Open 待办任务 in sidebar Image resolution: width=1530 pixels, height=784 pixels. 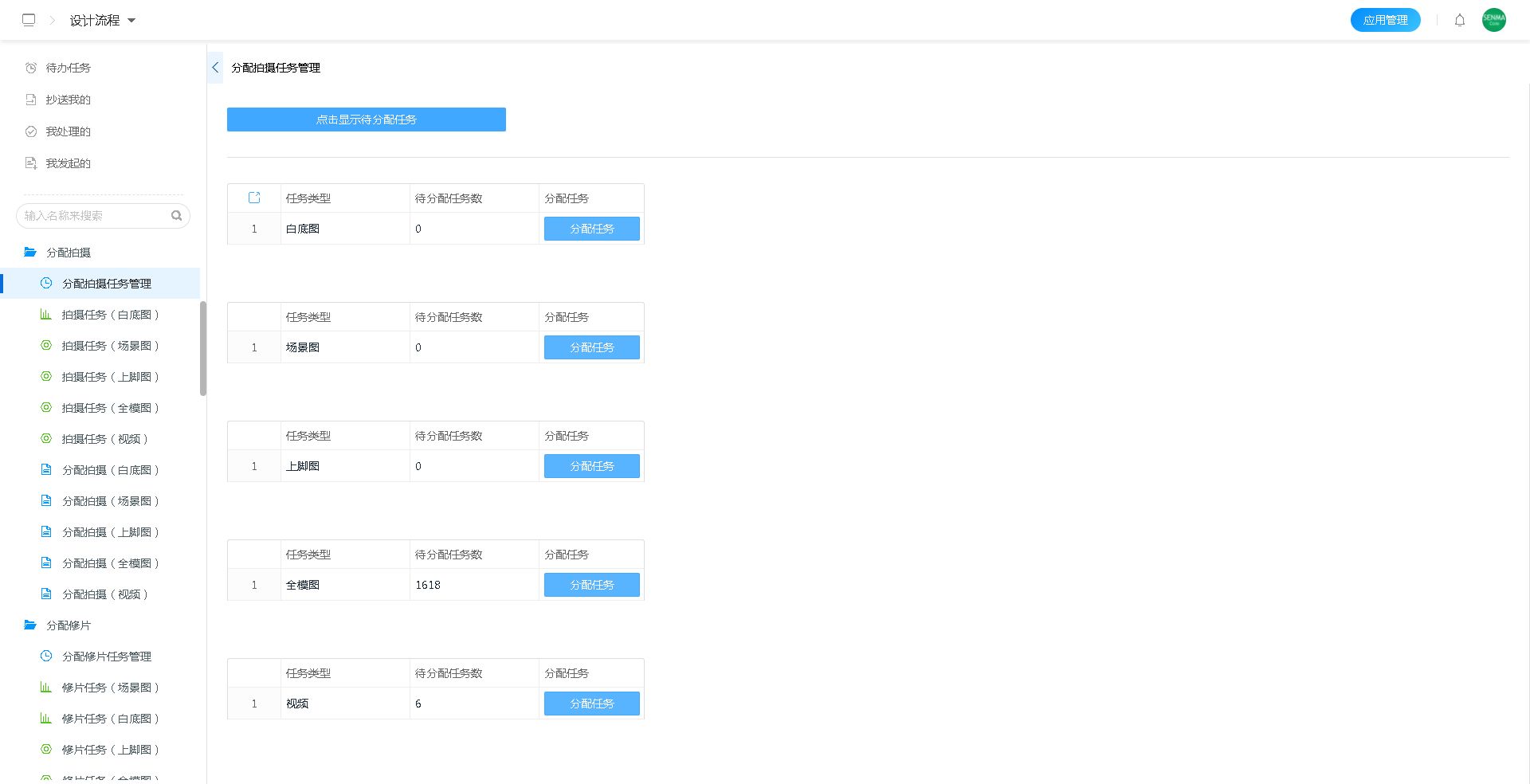point(68,68)
